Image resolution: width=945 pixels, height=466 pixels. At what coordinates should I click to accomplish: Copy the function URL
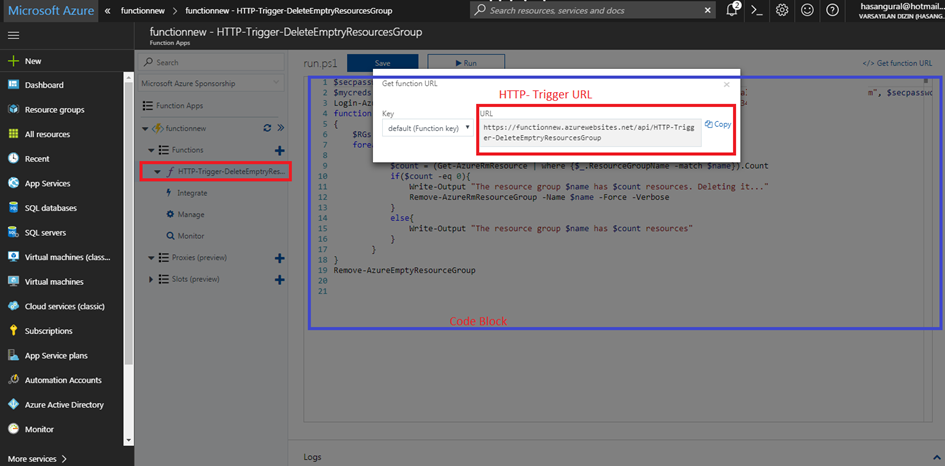point(718,124)
